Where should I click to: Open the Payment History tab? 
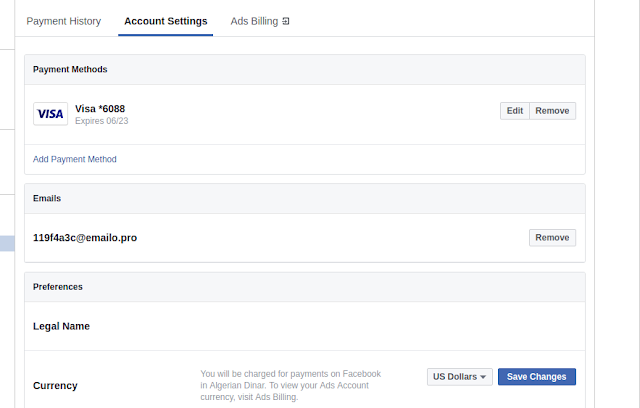pos(64,21)
